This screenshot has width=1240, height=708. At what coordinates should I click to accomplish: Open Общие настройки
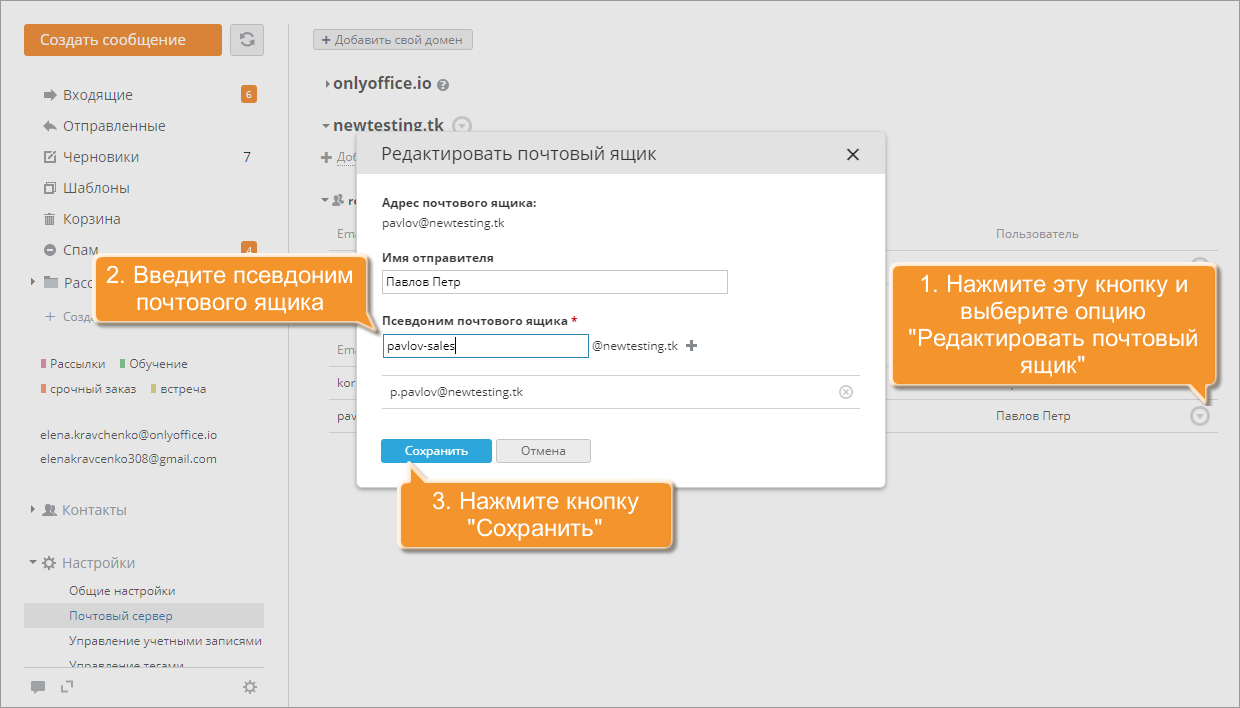122,591
